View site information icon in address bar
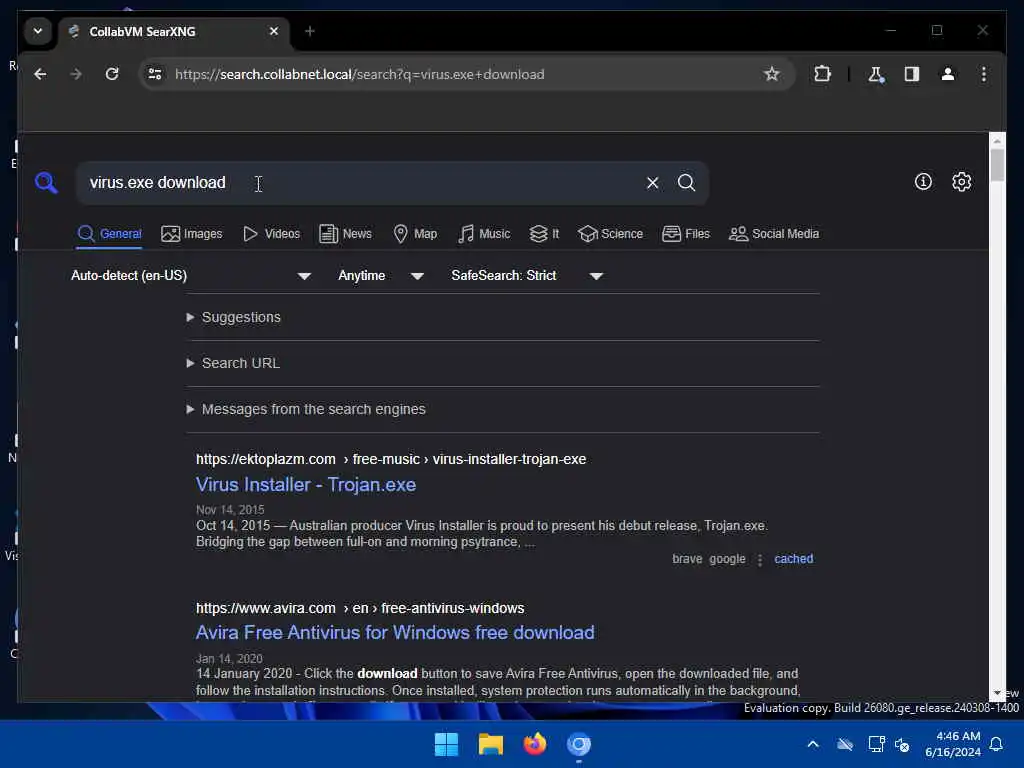 155,74
